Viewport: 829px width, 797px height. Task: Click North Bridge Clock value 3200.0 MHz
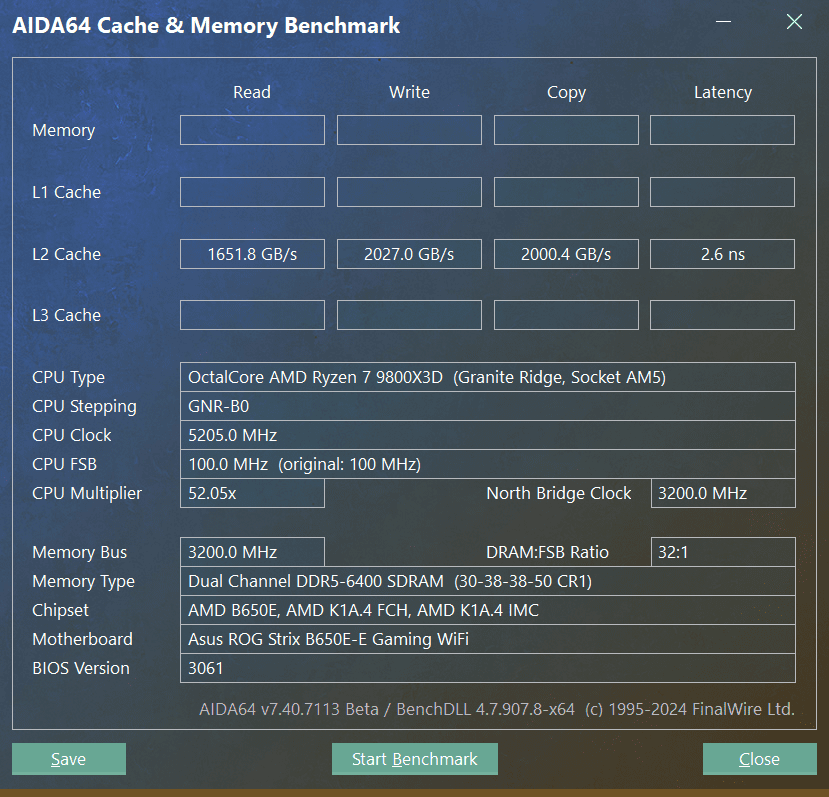click(x=723, y=493)
